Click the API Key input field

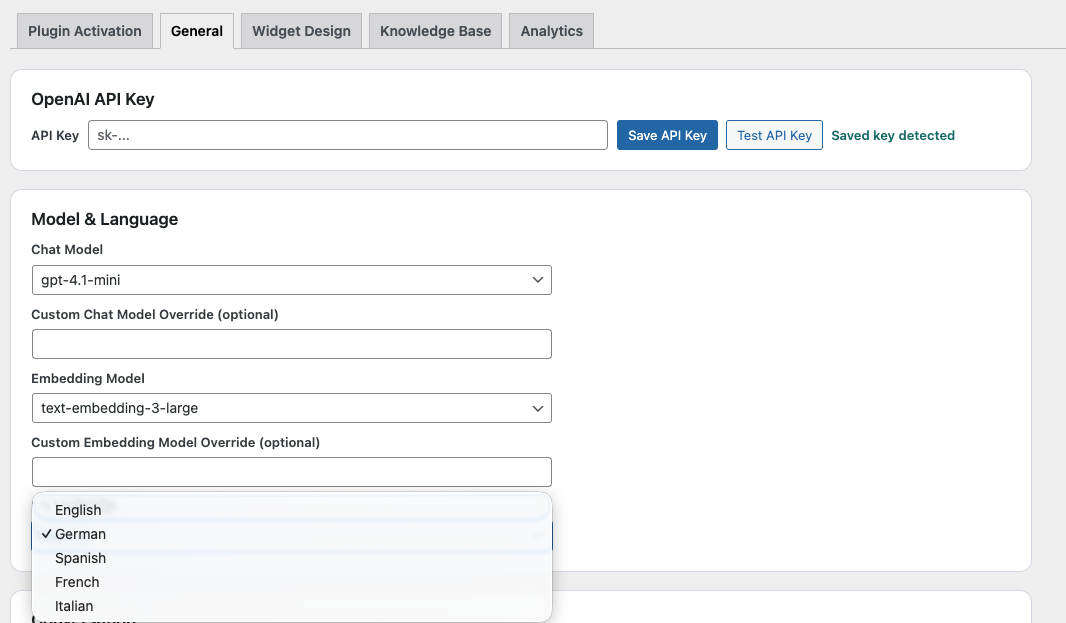click(347, 135)
